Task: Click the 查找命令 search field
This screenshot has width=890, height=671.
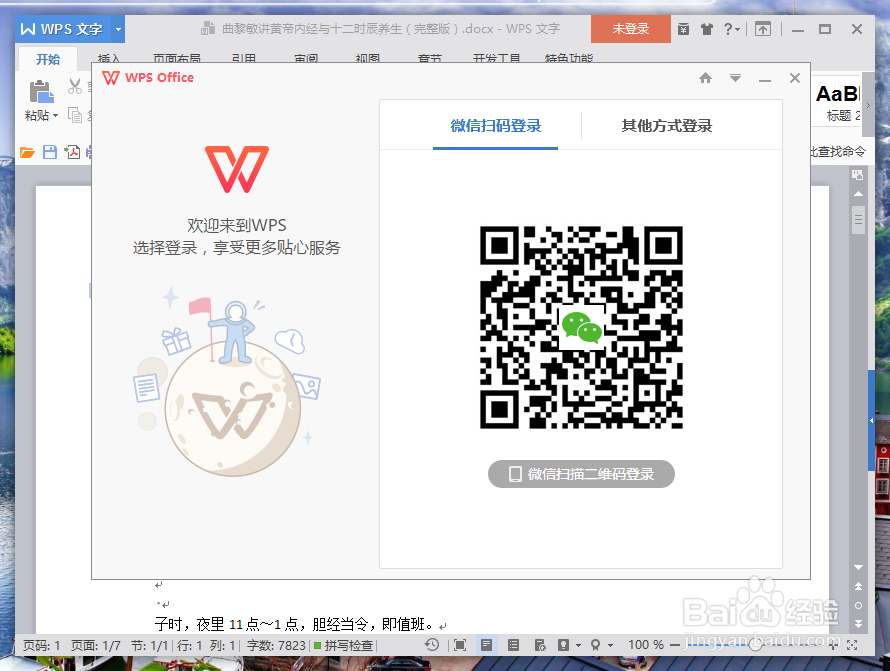Action: click(839, 151)
